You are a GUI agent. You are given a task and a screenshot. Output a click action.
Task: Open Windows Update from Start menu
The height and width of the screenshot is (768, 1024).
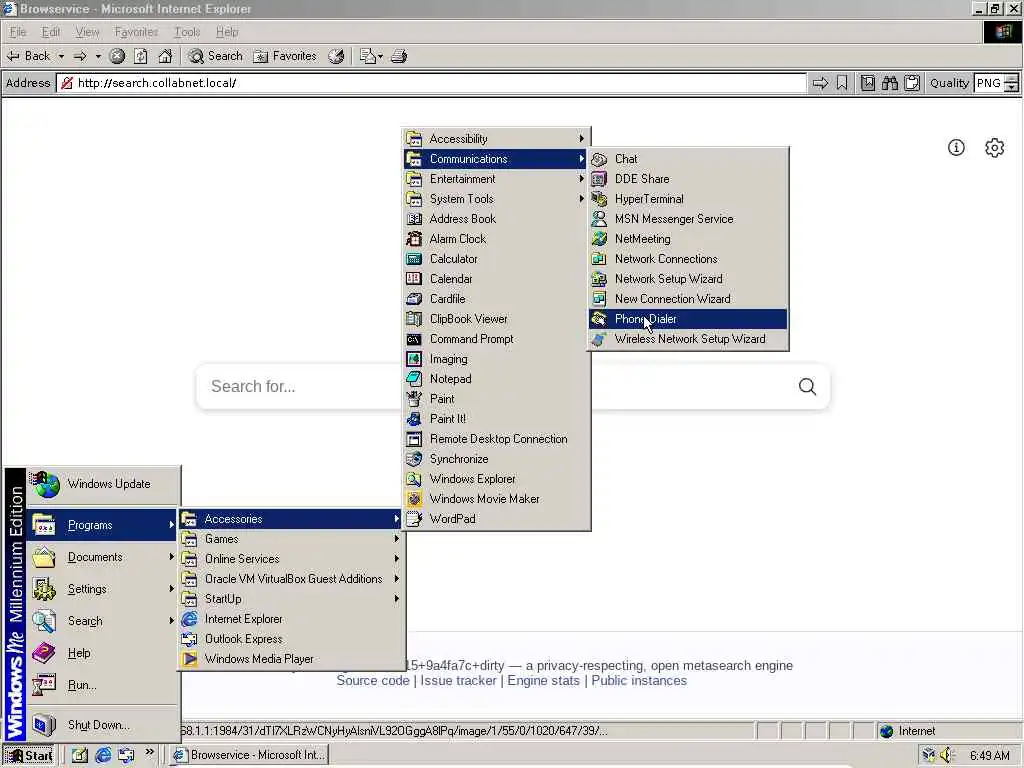point(103,484)
